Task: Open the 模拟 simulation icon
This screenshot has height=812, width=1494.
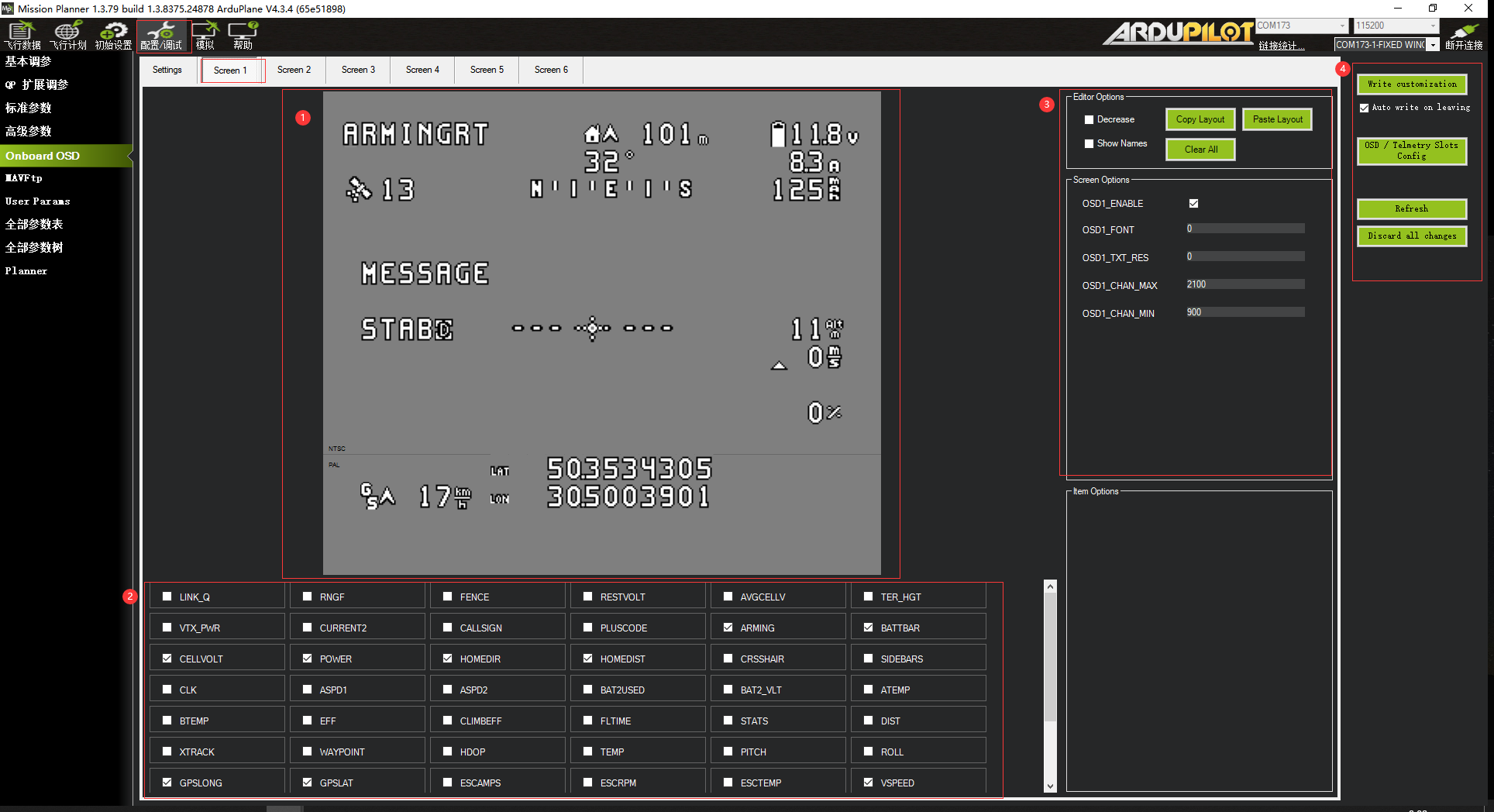Action: coord(205,36)
